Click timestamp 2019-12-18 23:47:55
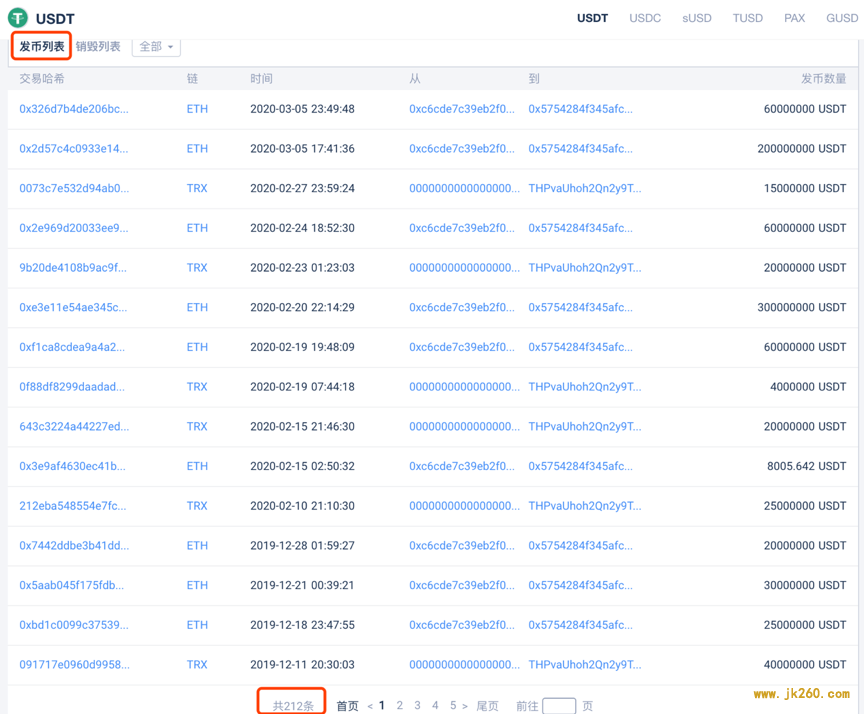 click(303, 625)
